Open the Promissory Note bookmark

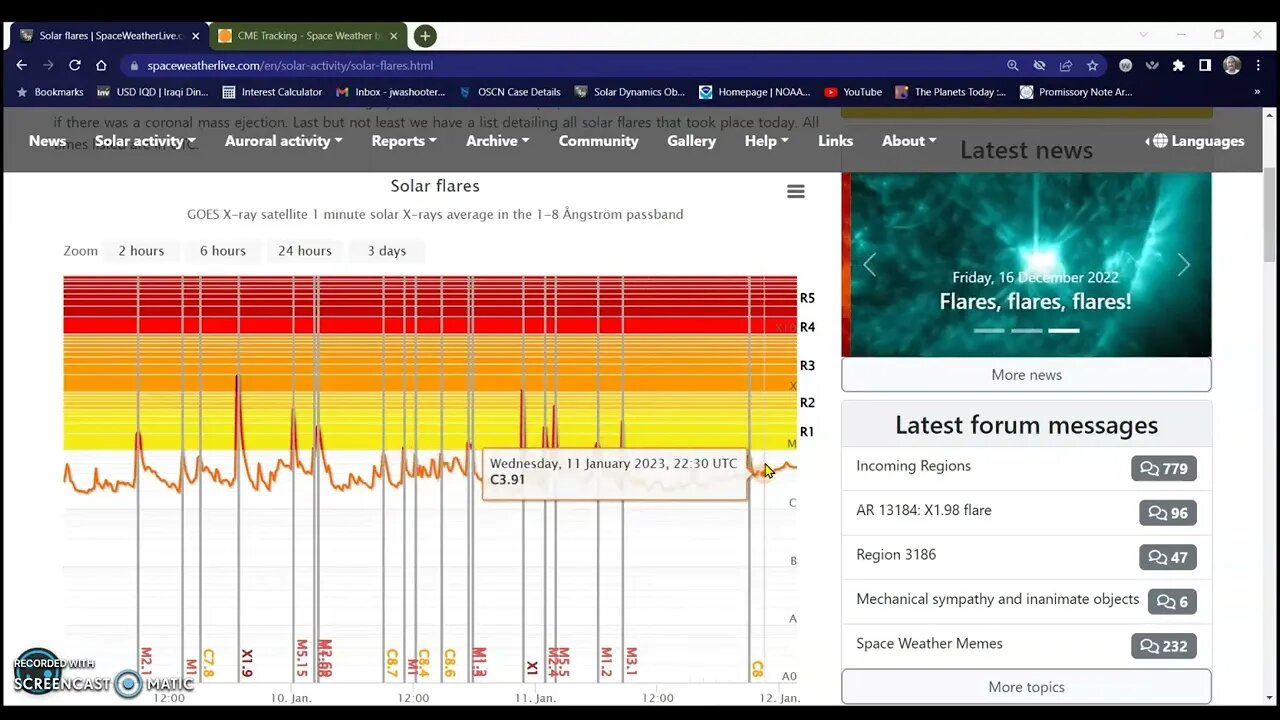point(1076,92)
